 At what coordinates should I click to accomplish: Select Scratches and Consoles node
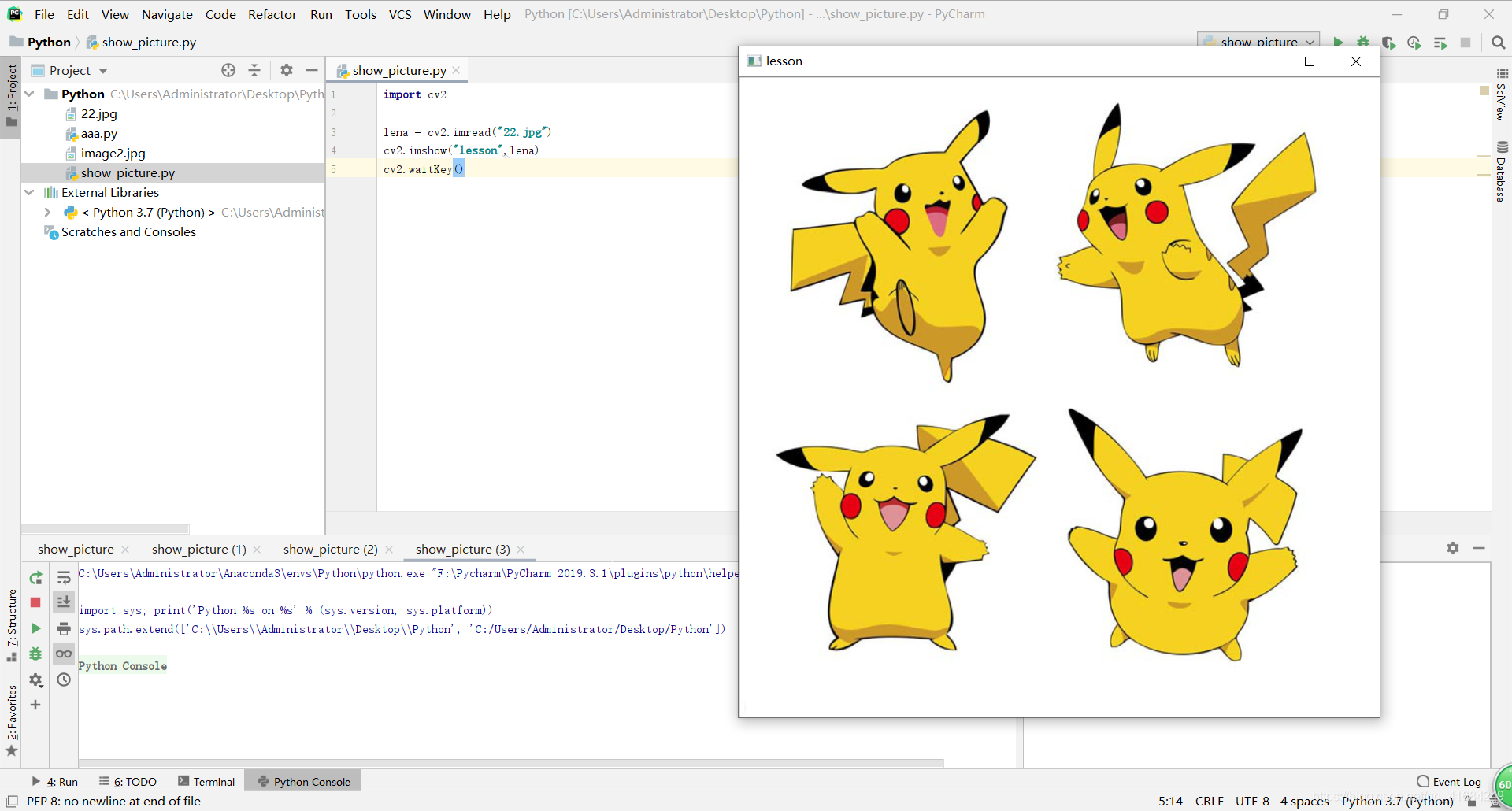pos(128,231)
